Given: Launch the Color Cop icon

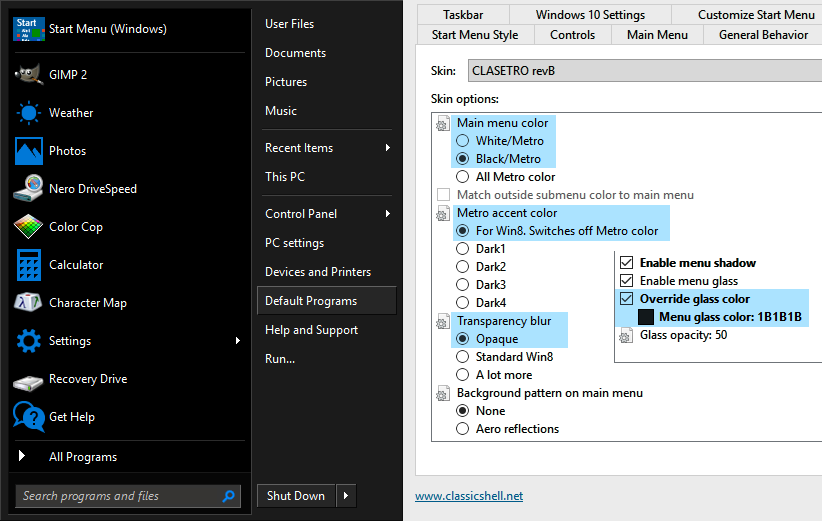Looking at the screenshot, I should tap(29, 227).
